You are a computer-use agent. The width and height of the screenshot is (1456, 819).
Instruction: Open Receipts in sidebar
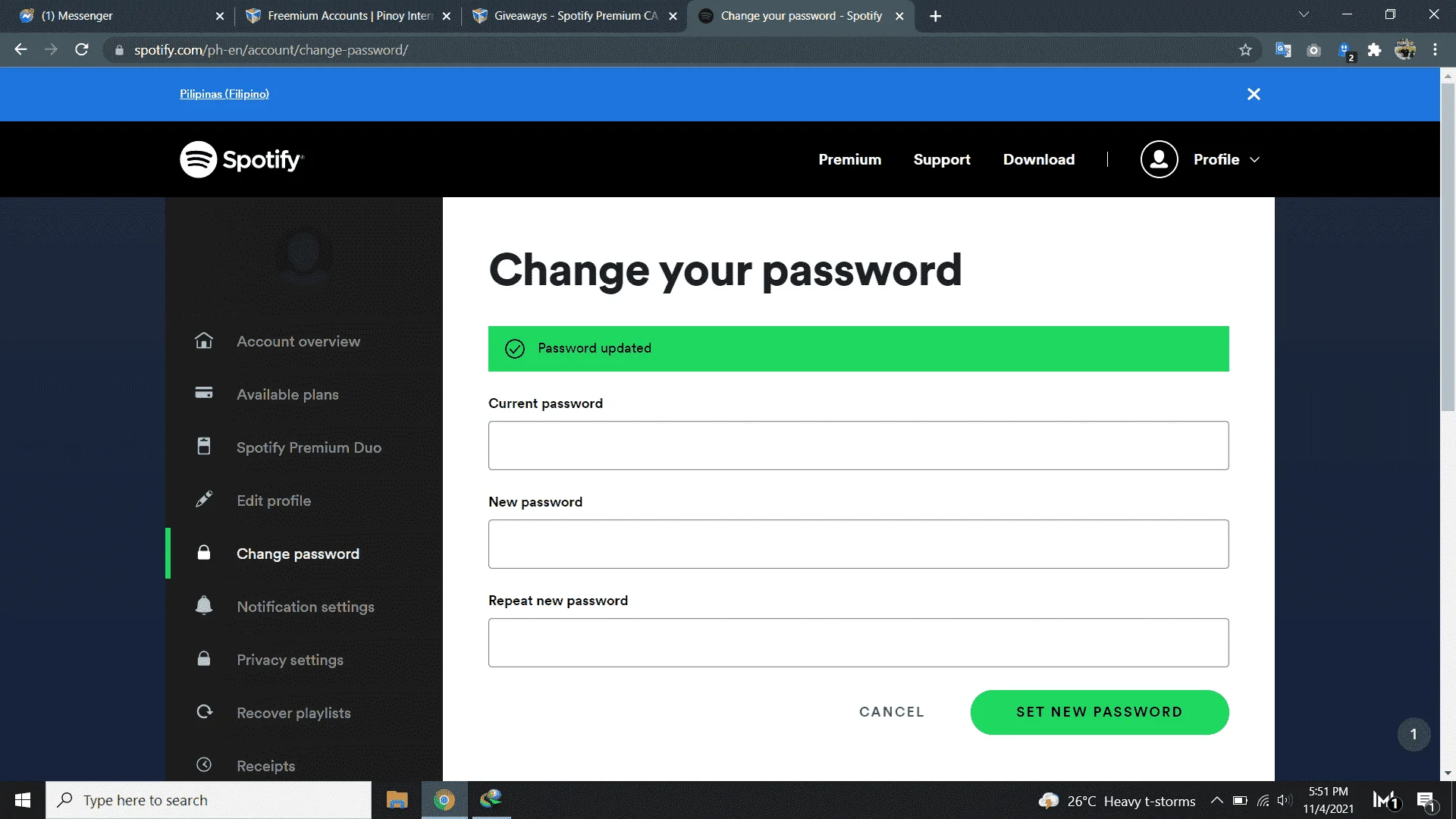tap(265, 766)
